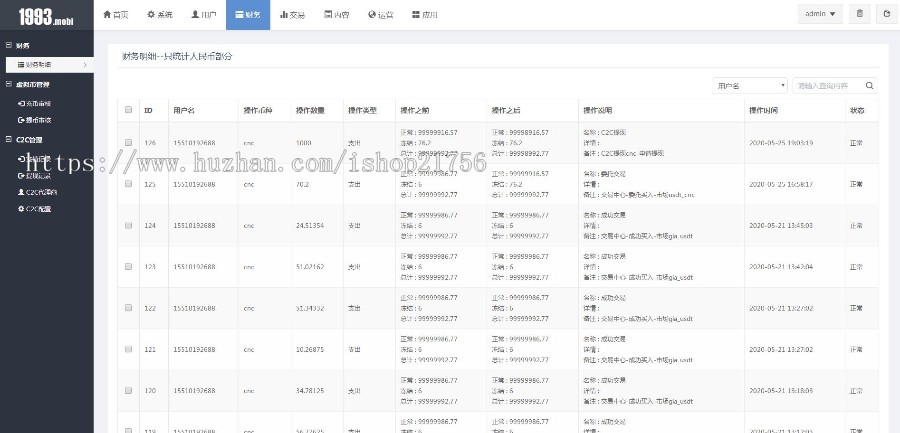Select 财务明细 in the sidebar
The width and height of the screenshot is (900, 433).
[x=49, y=65]
